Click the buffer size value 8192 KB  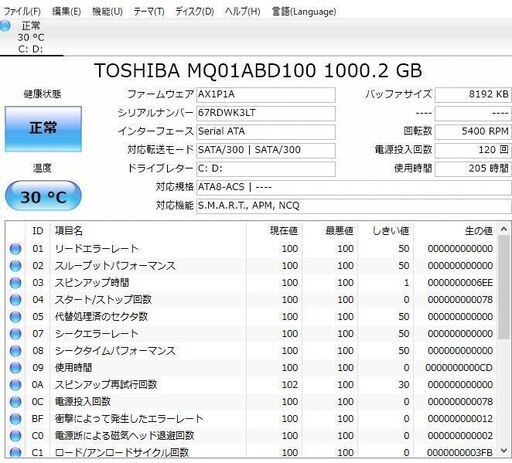tap(473, 95)
